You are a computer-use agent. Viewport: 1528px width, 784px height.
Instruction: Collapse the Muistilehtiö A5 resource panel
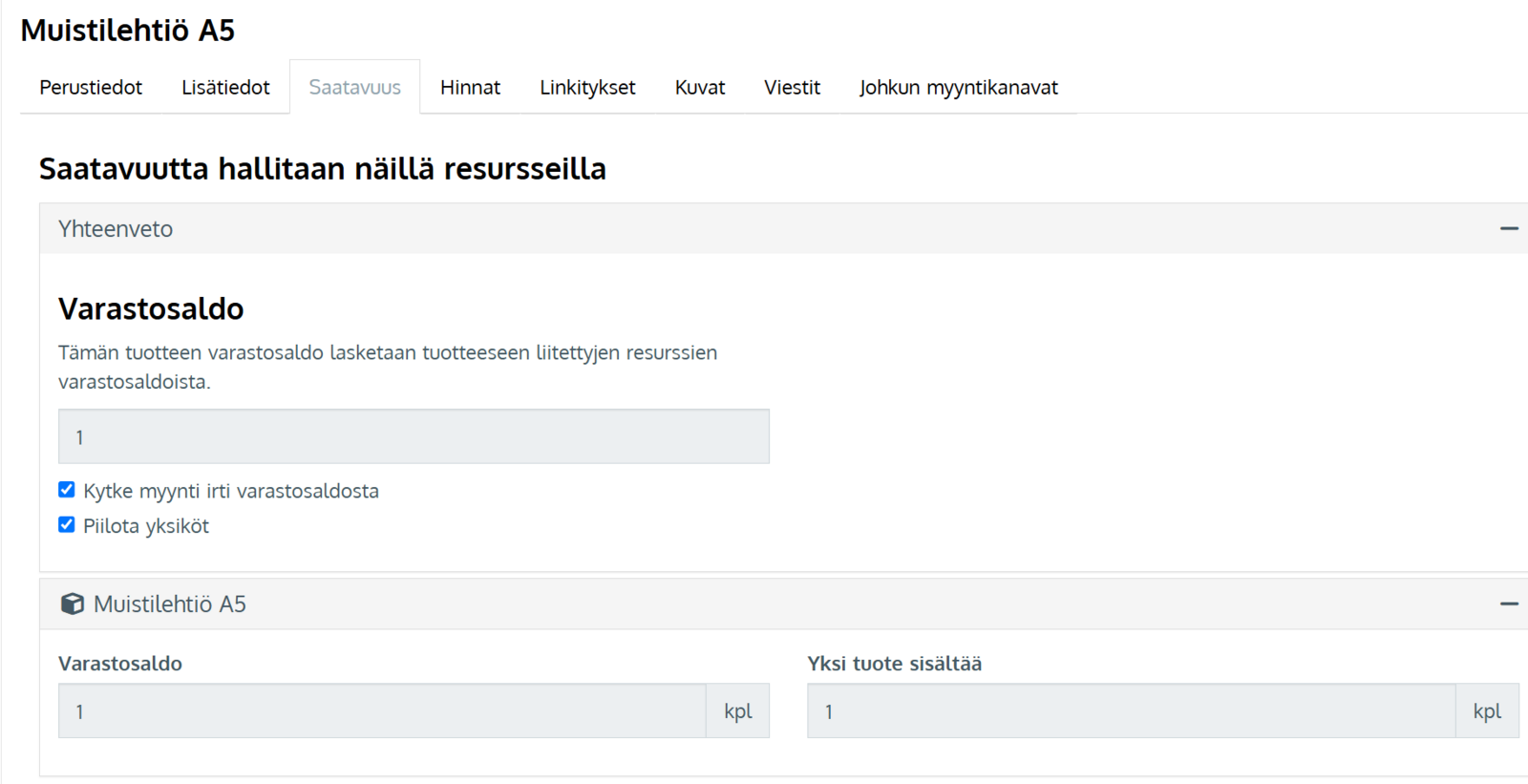pyautogui.click(x=1508, y=604)
